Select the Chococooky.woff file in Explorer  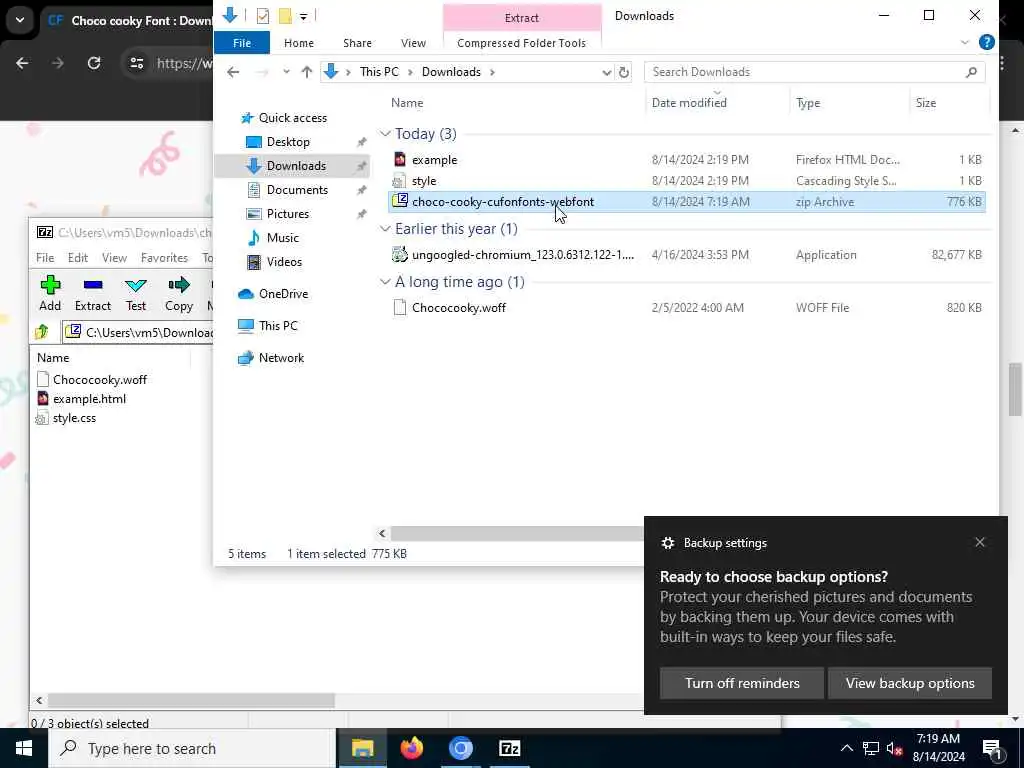[x=458, y=308]
